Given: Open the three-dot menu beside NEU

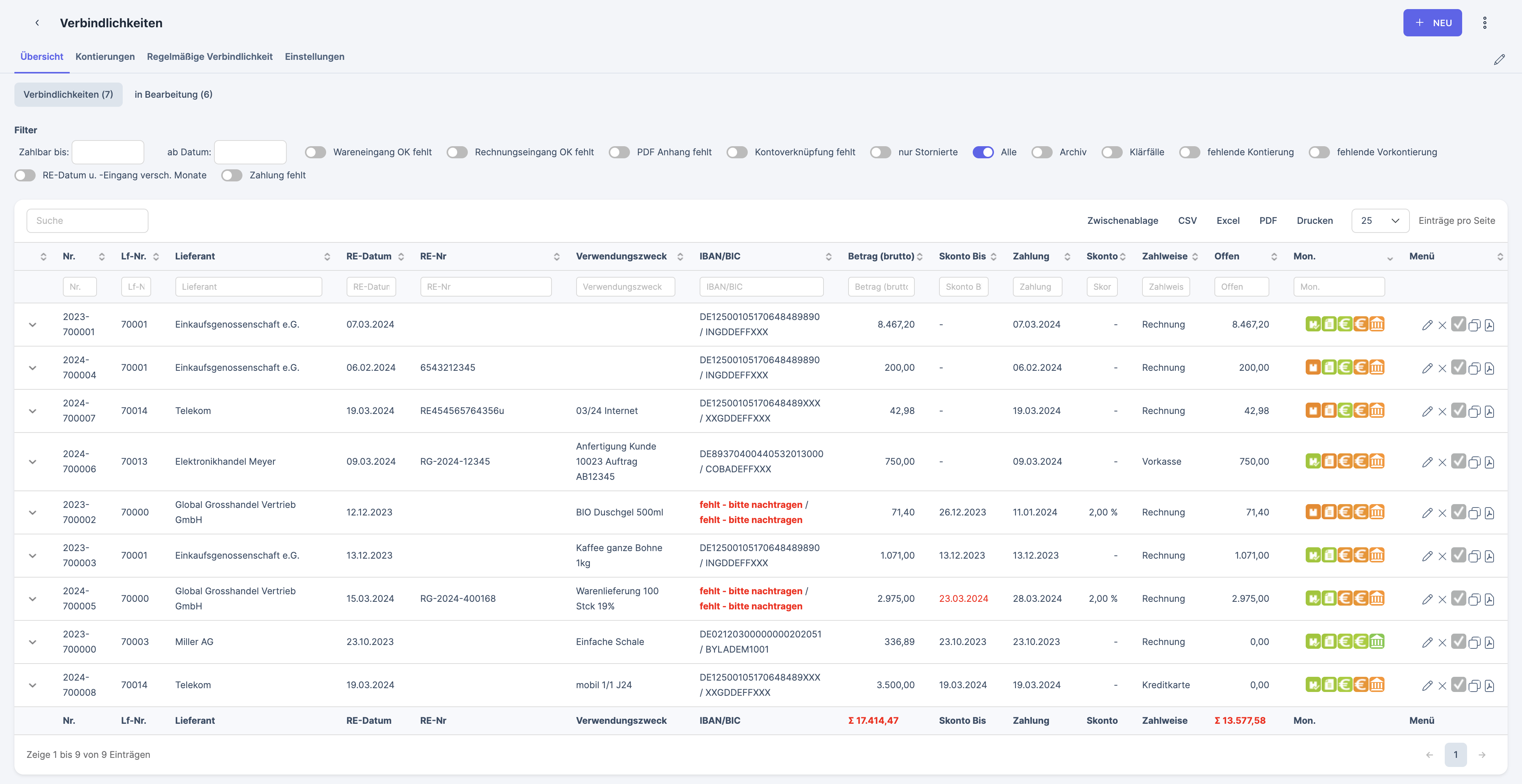Looking at the screenshot, I should (x=1484, y=22).
